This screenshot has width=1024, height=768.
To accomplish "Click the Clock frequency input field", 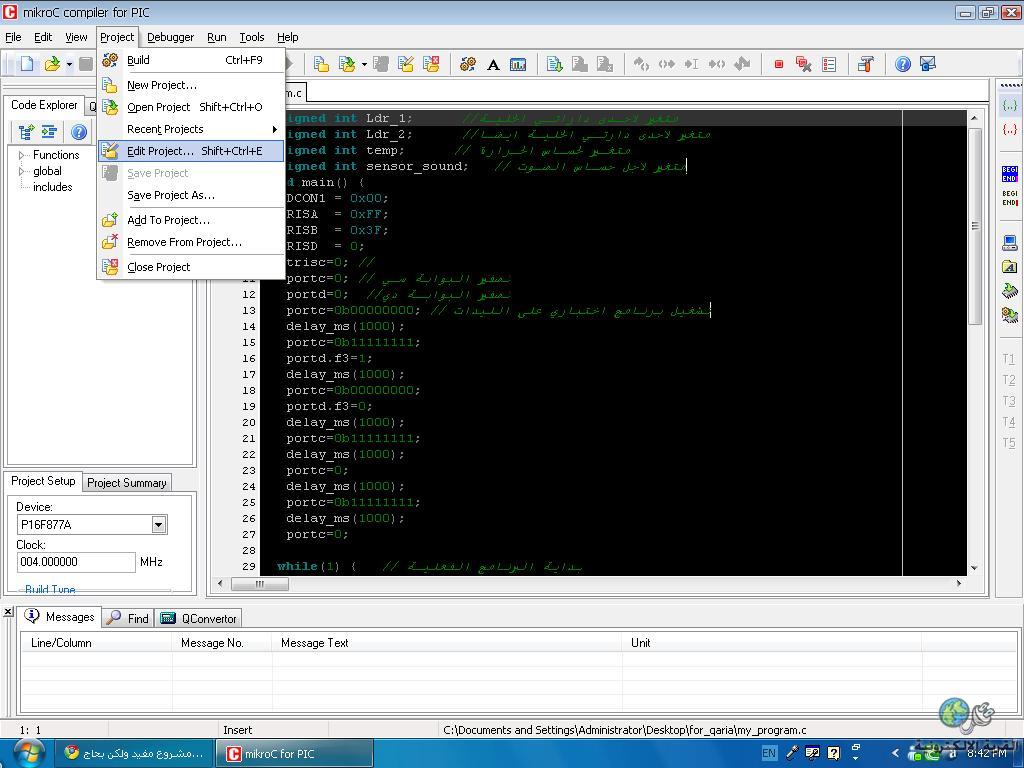I will (x=76, y=562).
